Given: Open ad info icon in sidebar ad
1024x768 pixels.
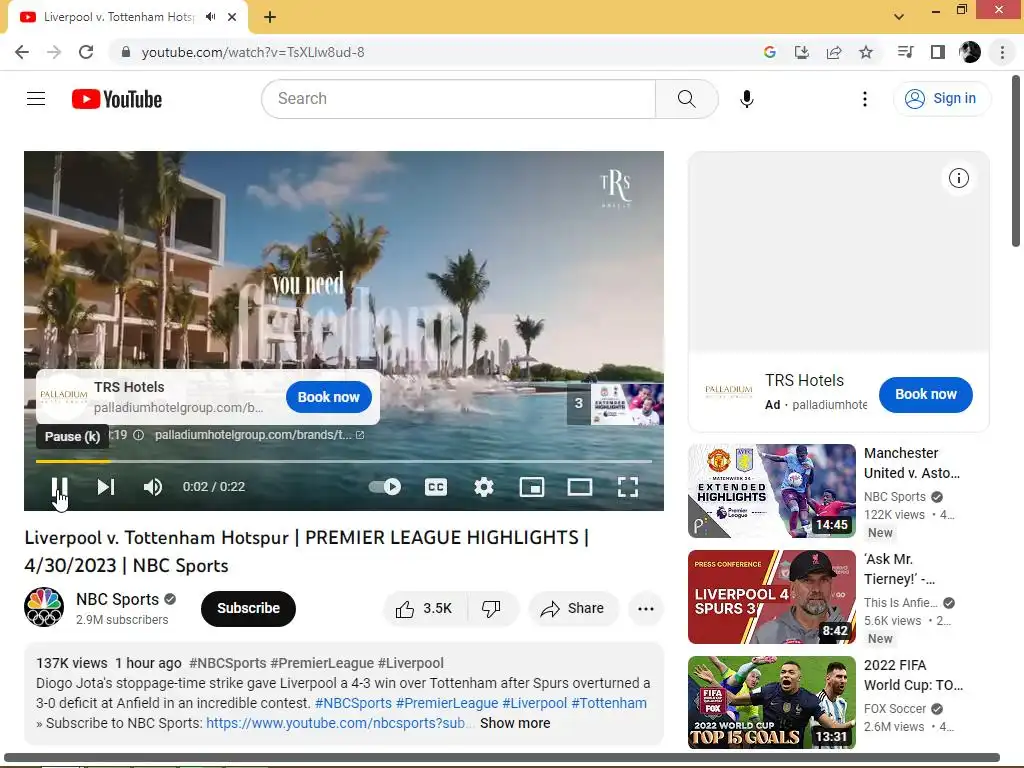Looking at the screenshot, I should pyautogui.click(x=959, y=178).
